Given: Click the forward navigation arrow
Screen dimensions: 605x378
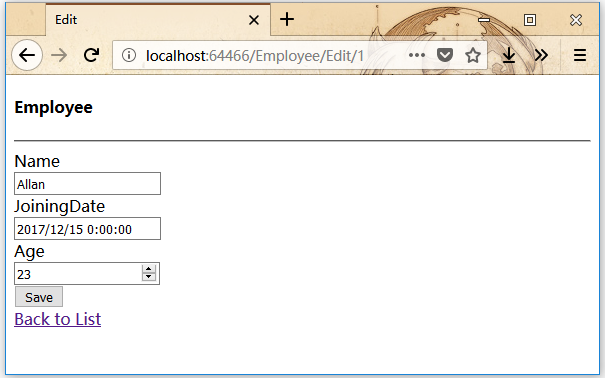Looking at the screenshot, I should click(x=59, y=55).
